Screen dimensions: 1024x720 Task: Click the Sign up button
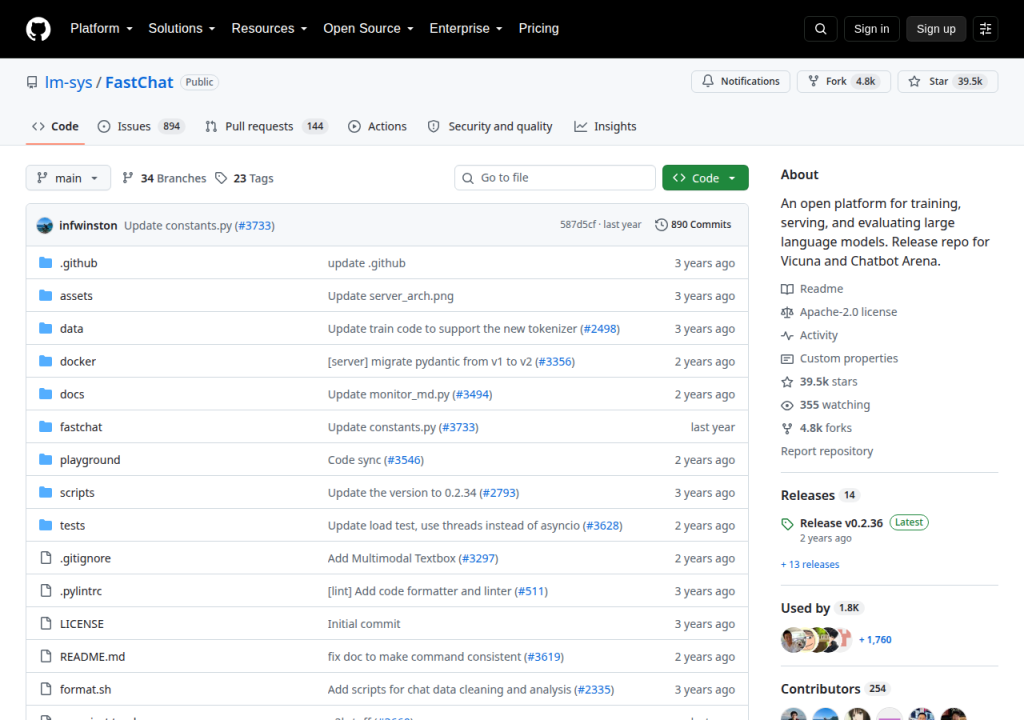point(936,29)
